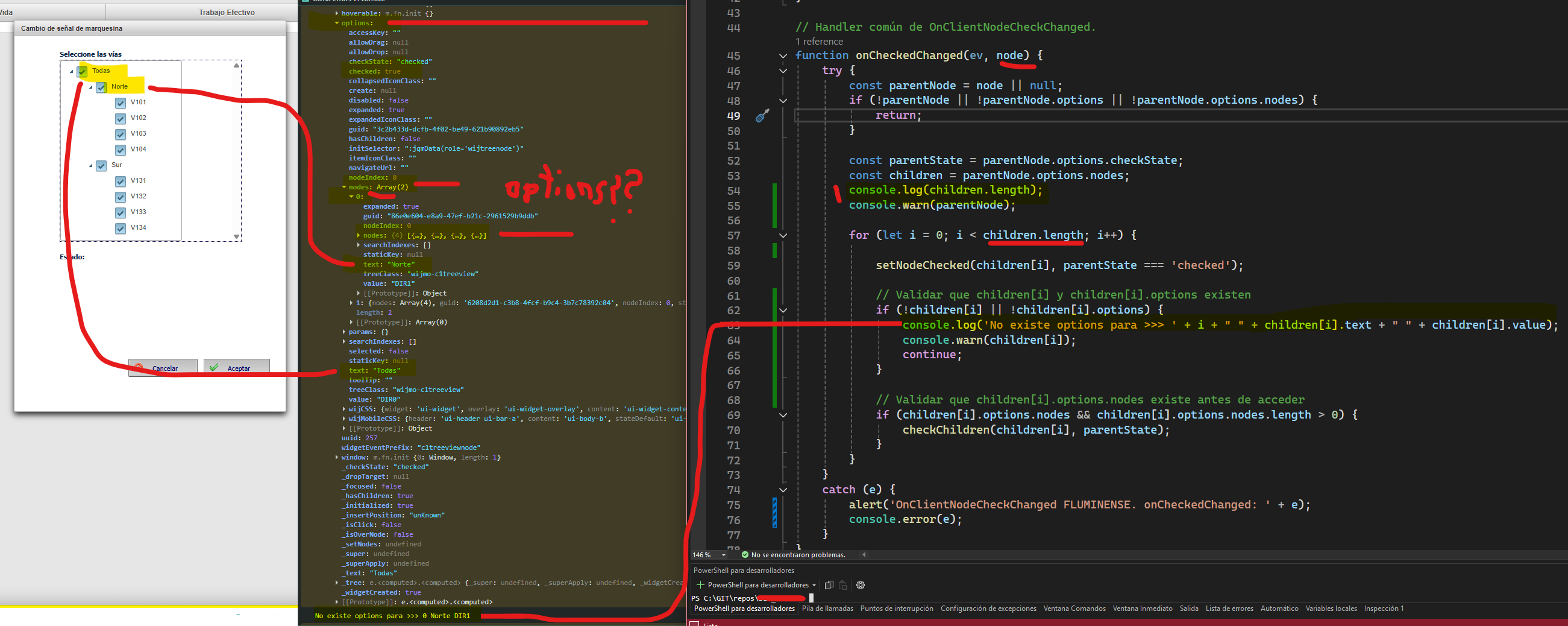Expand the wijCSS object in console
Image resolution: width=1568 pixels, height=626 pixels.
coord(344,409)
